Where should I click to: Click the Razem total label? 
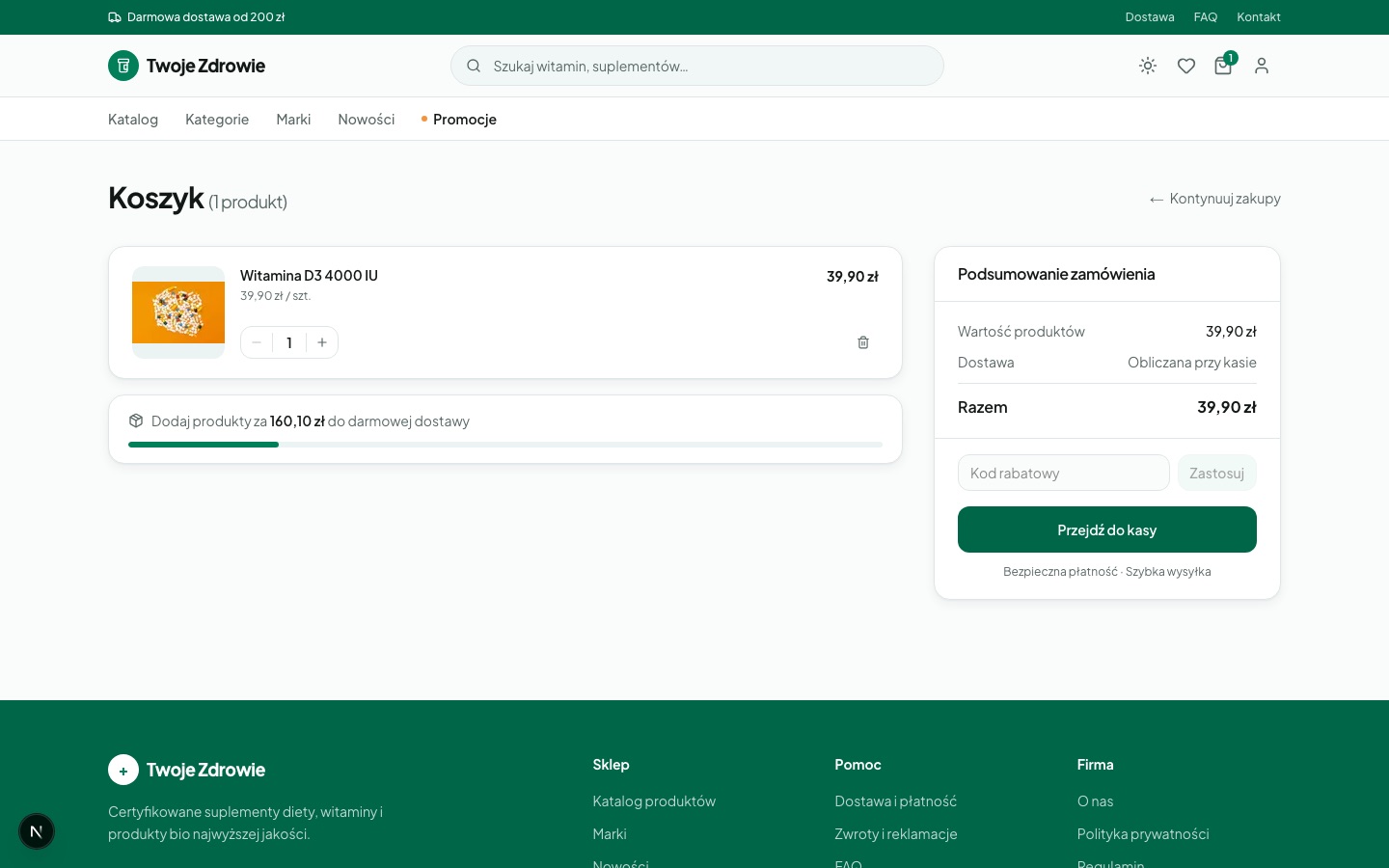click(983, 407)
